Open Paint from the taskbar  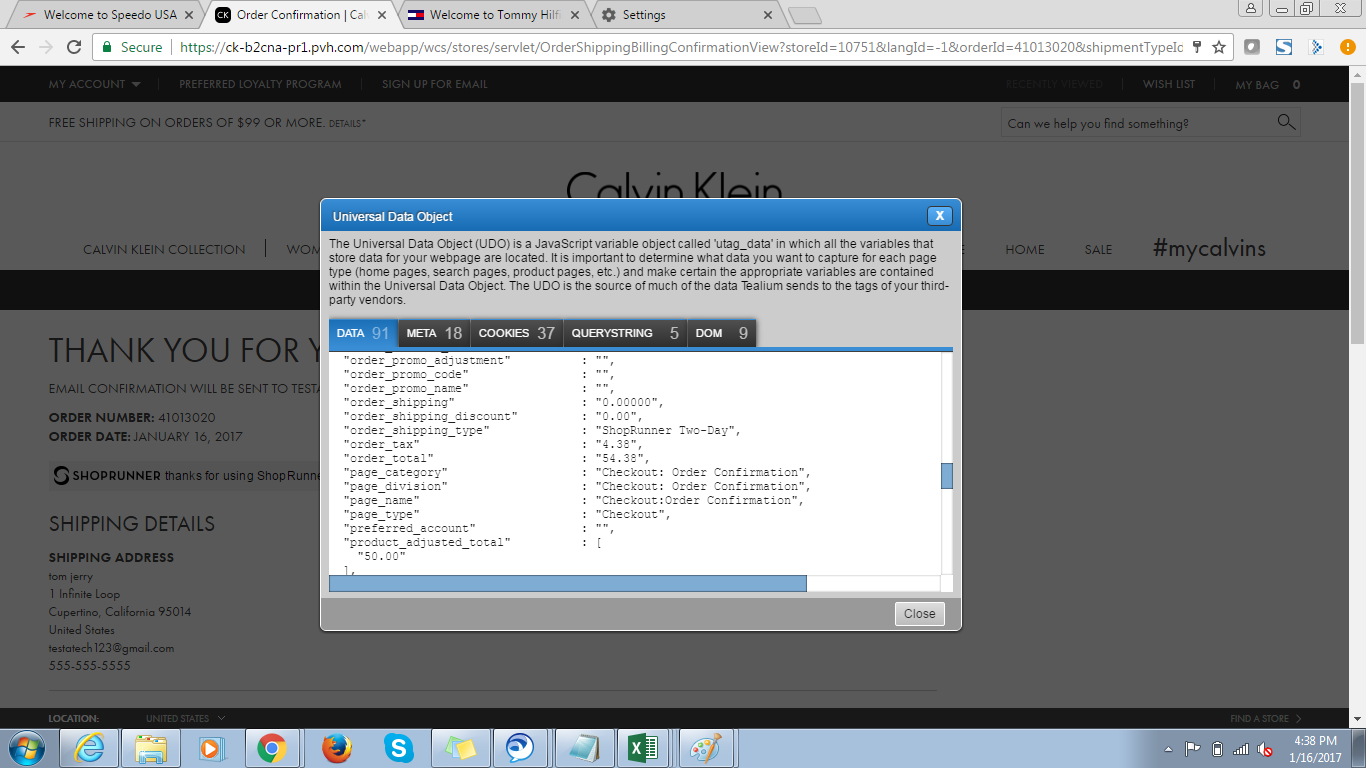(705, 748)
